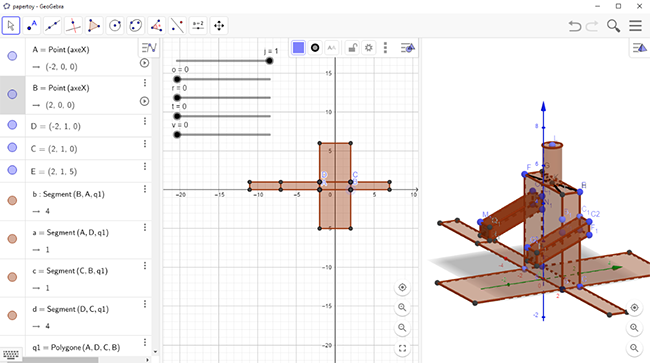Viewport: 650px width, 363px height.
Task: Toggle the 3D view style bar button
Action: [640, 48]
